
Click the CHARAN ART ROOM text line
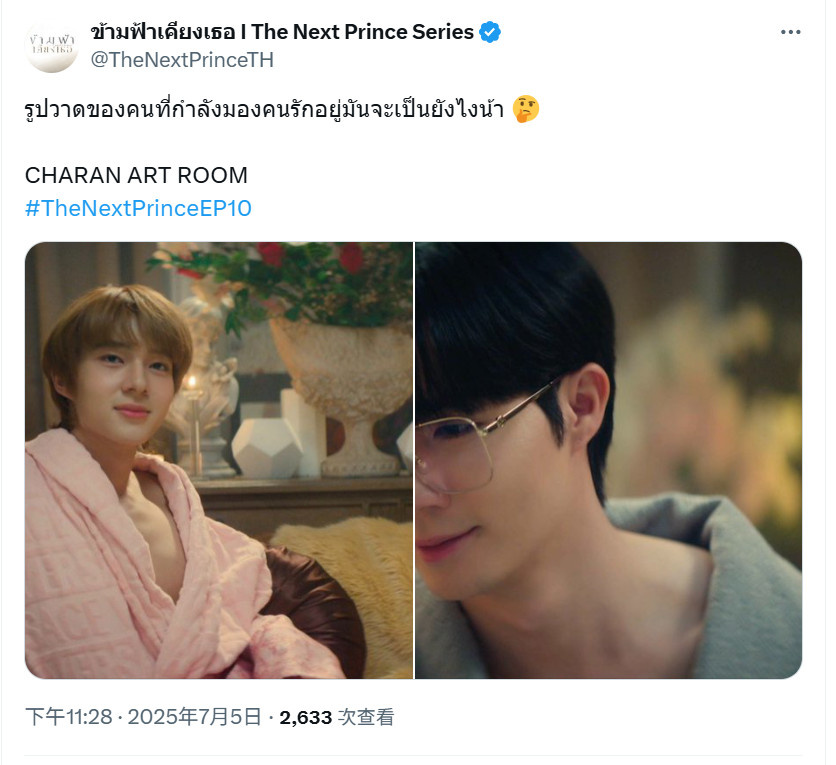coord(136,175)
